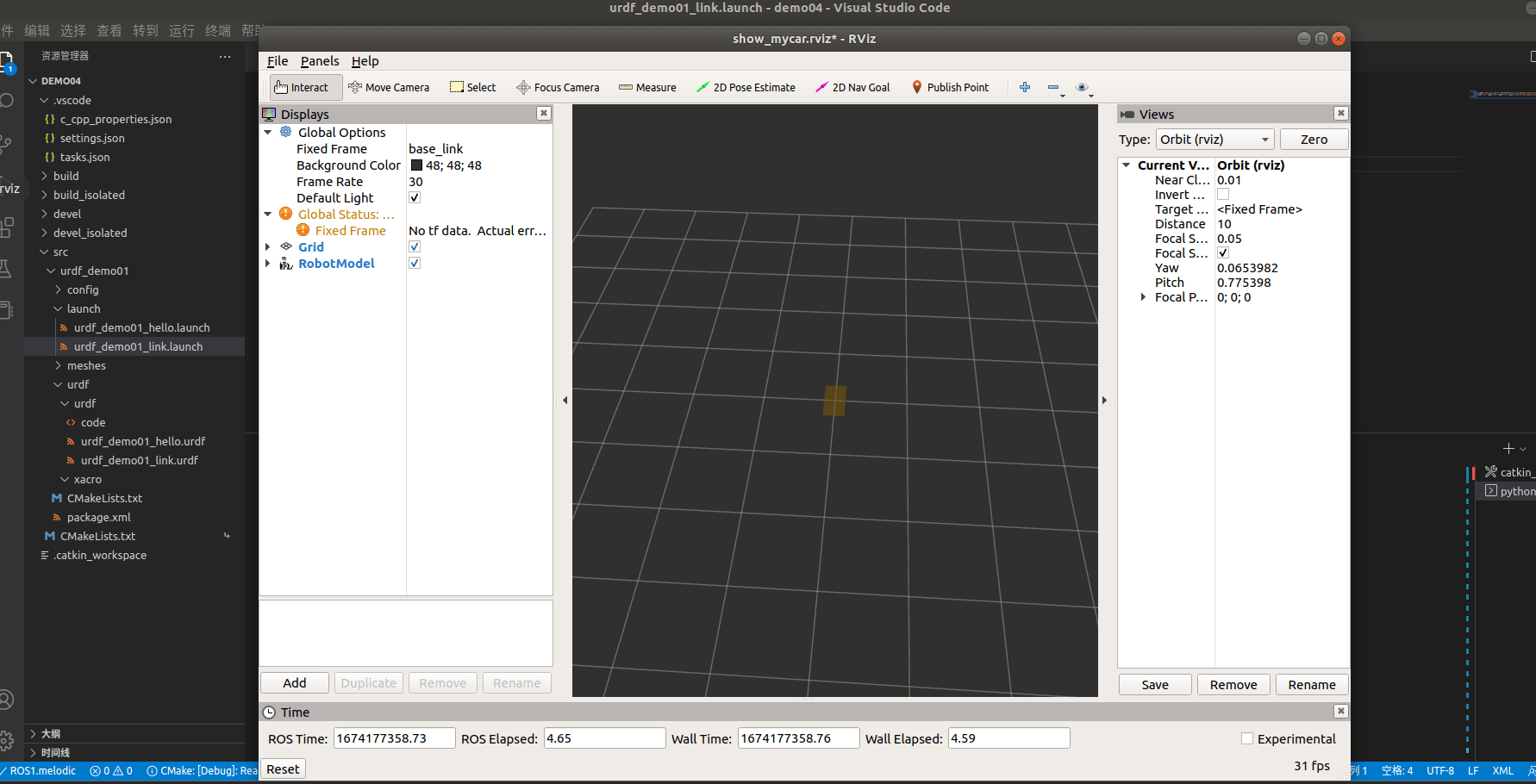
Task: Click the Remove view button
Action: click(1233, 684)
